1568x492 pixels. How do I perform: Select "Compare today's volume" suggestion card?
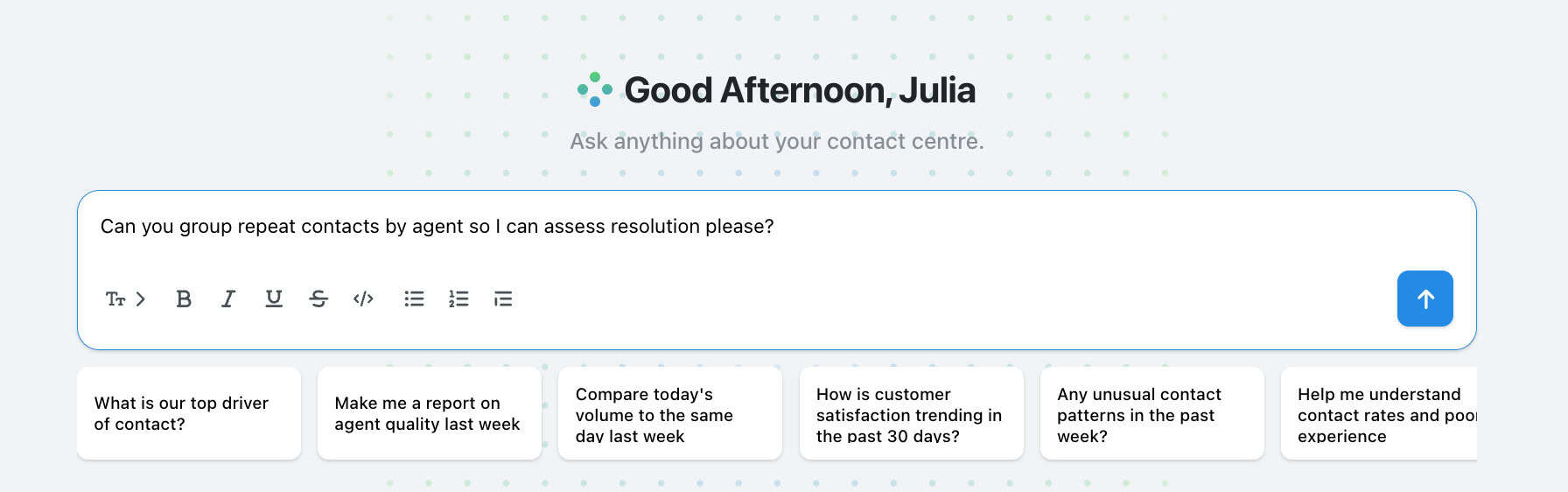click(670, 413)
